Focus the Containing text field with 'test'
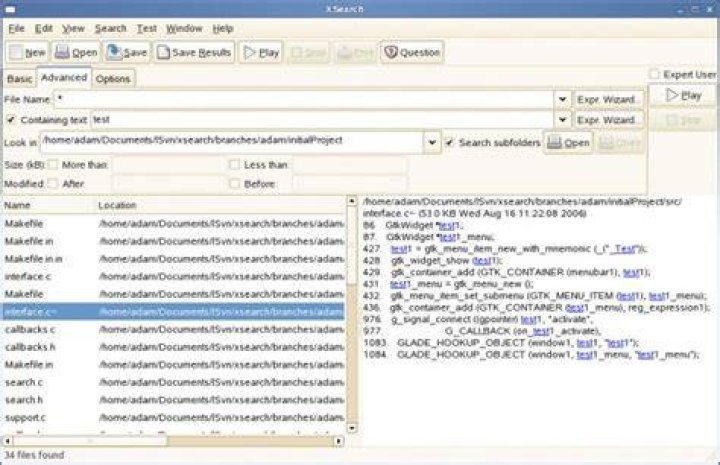720x465 pixels. click(x=322, y=120)
